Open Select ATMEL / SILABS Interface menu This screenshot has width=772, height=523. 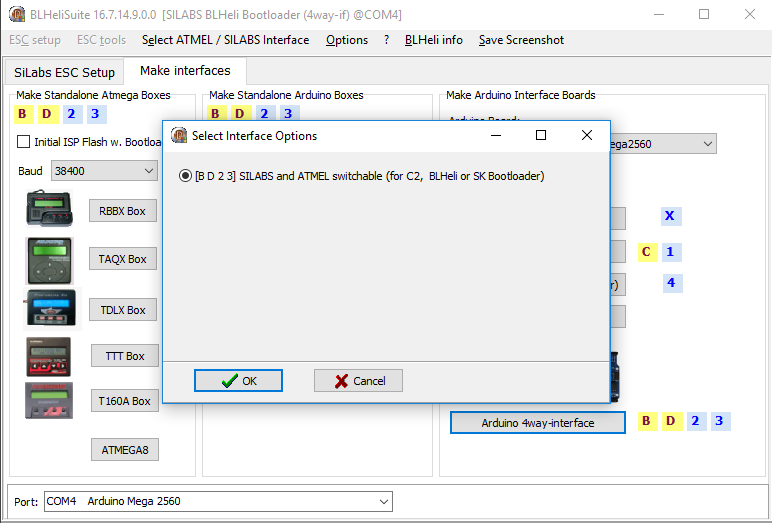(225, 40)
